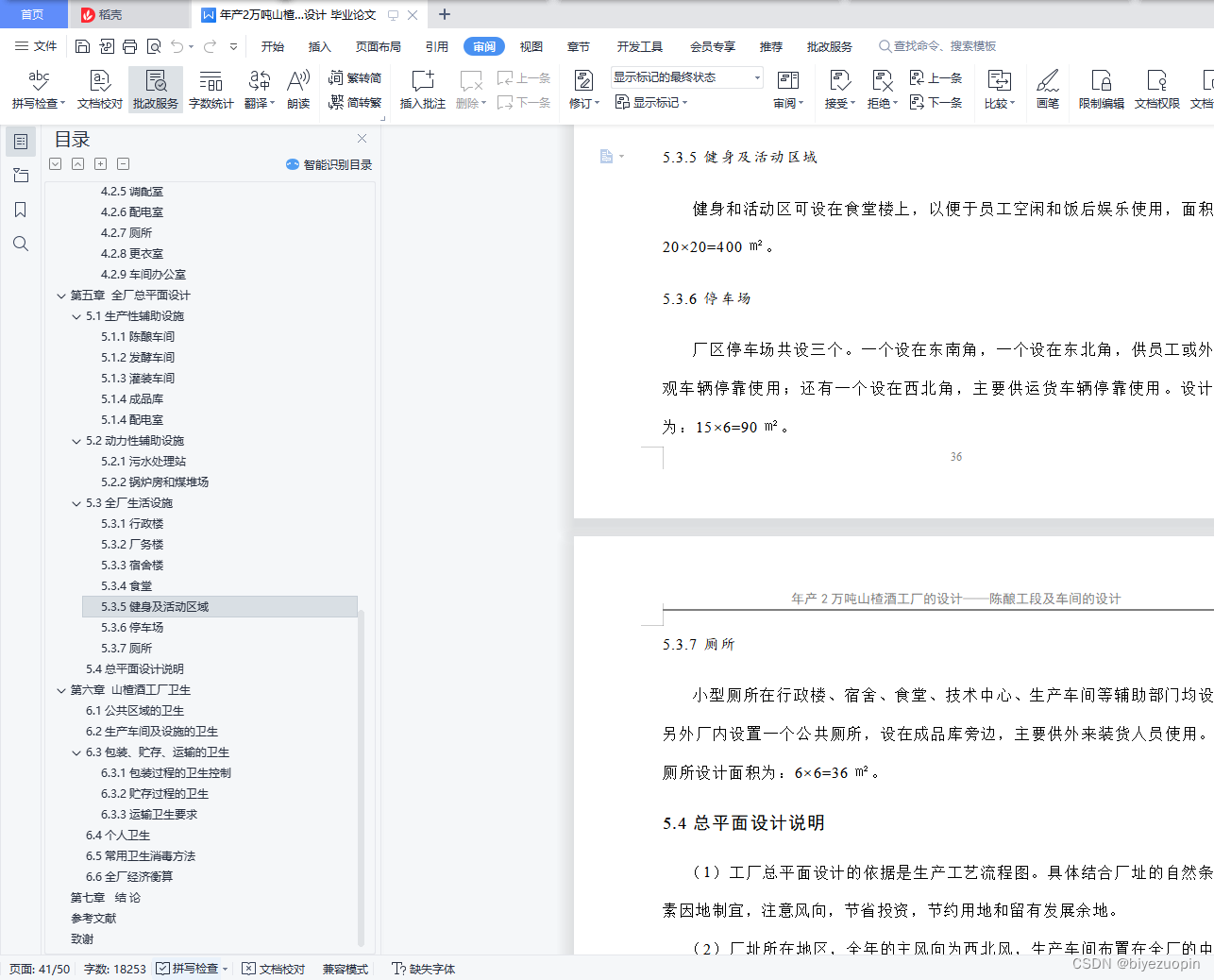Open the spell check tool
Viewport: 1214px width, 980px height.
[x=38, y=89]
